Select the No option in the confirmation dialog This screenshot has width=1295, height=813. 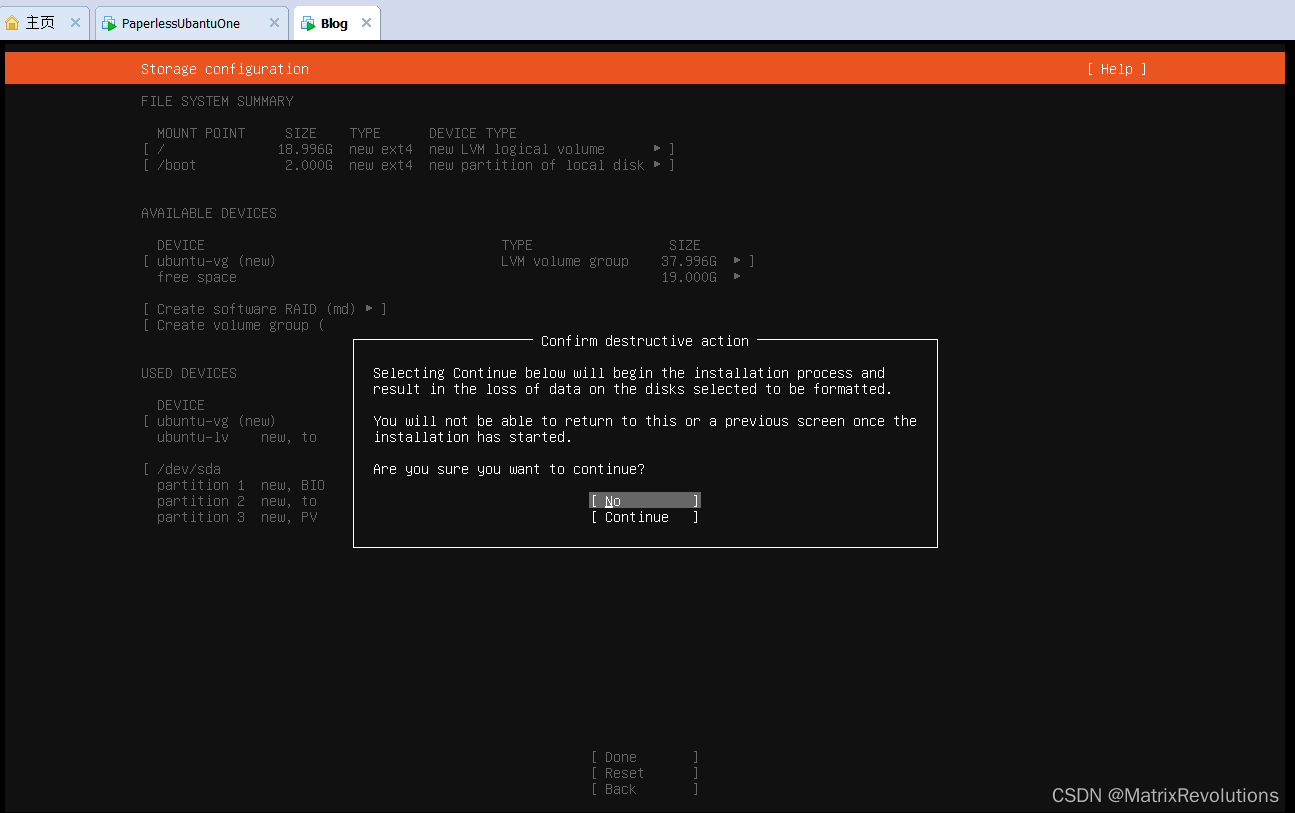pos(643,500)
